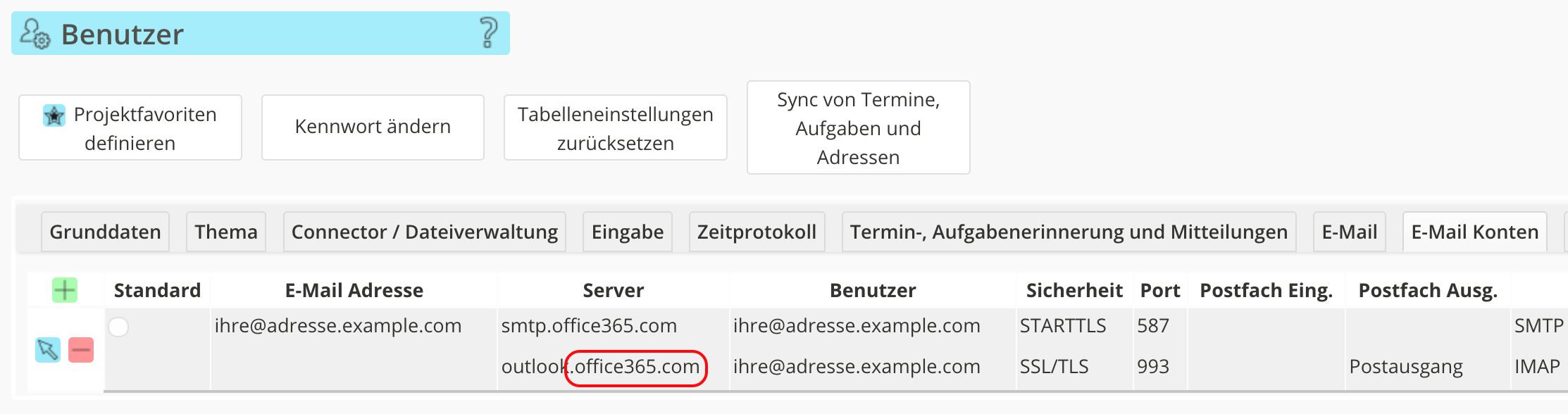Open Termin-, Aufgabenerinnerung und Mitteilungen tab

click(x=1069, y=232)
